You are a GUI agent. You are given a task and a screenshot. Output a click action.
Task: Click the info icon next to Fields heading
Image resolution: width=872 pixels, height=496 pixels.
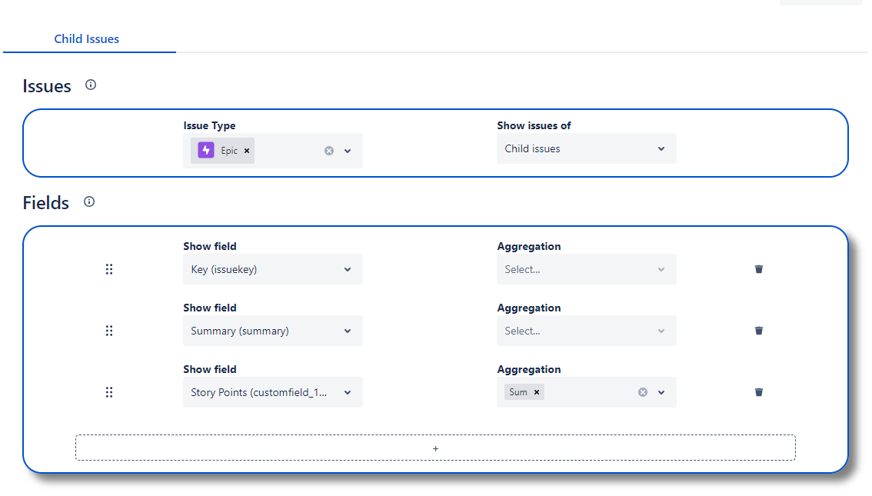point(89,202)
